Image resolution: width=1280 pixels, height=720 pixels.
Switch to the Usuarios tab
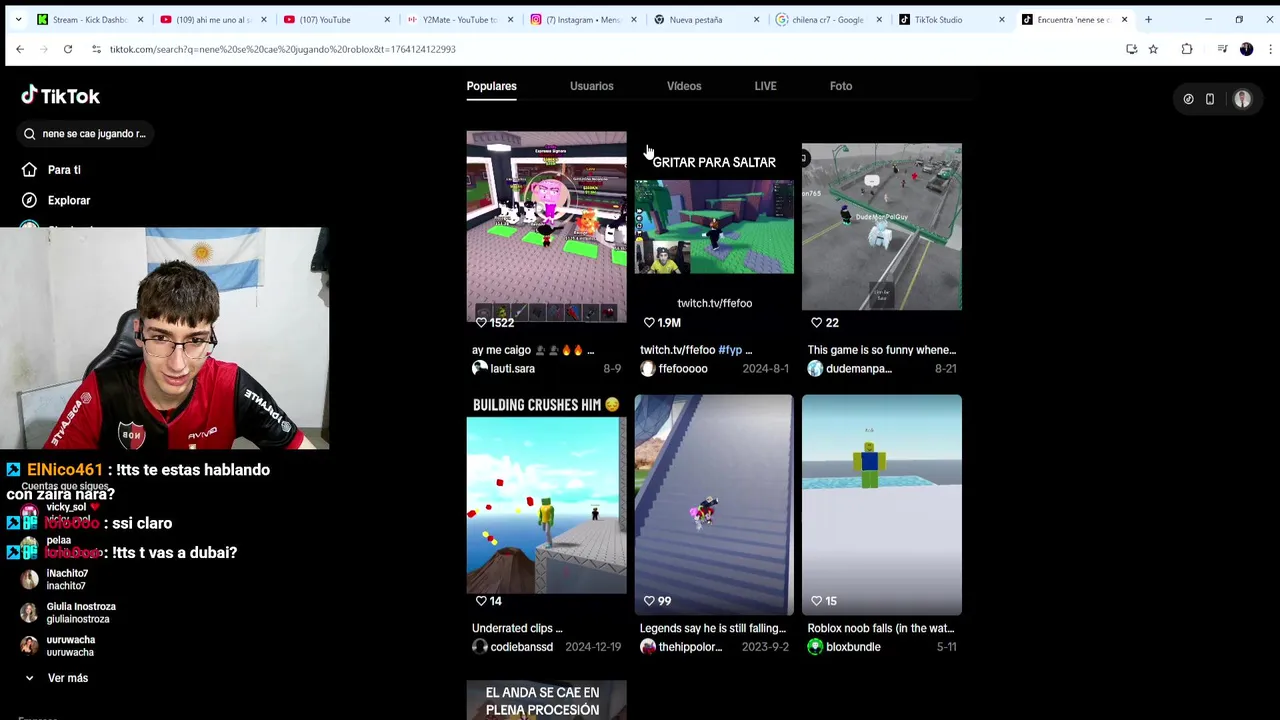[x=591, y=86]
